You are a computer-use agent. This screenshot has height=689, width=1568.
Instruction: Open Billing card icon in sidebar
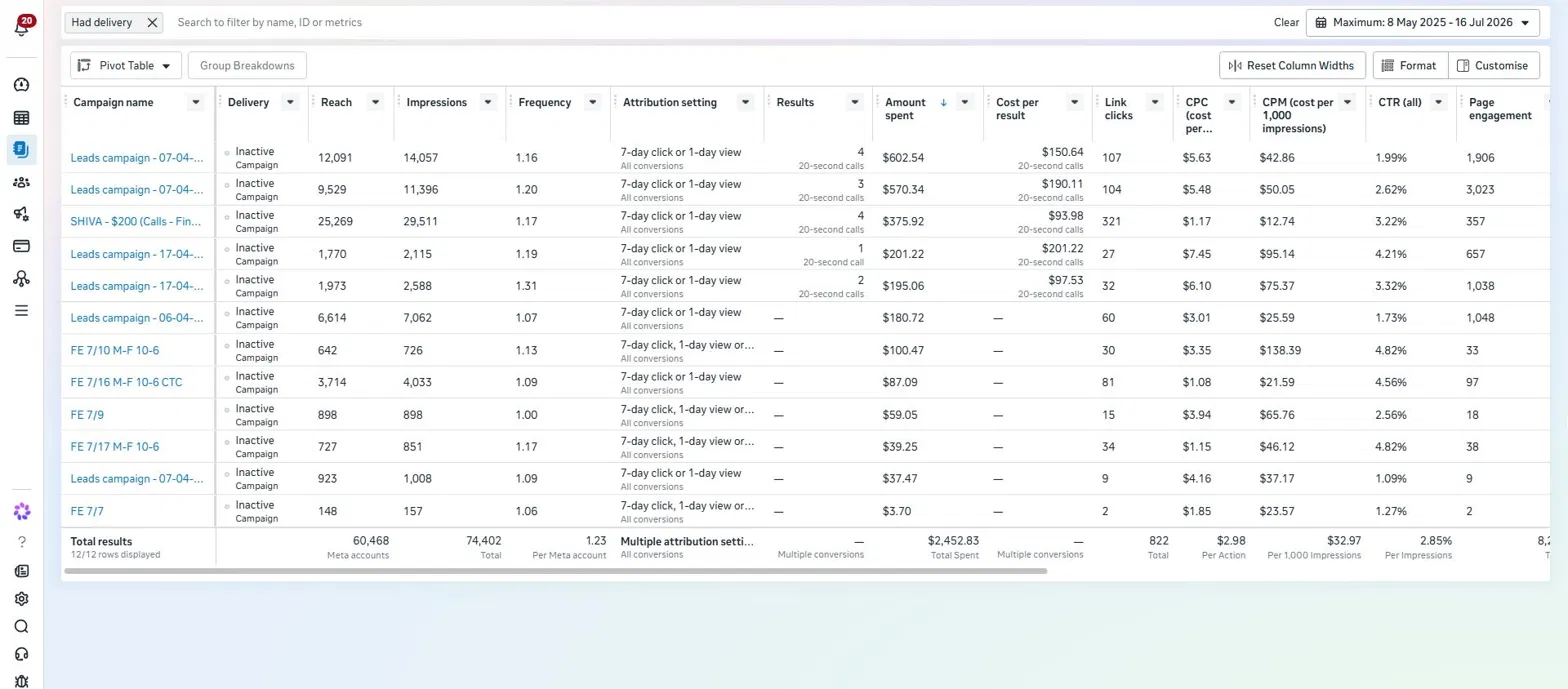coord(21,246)
